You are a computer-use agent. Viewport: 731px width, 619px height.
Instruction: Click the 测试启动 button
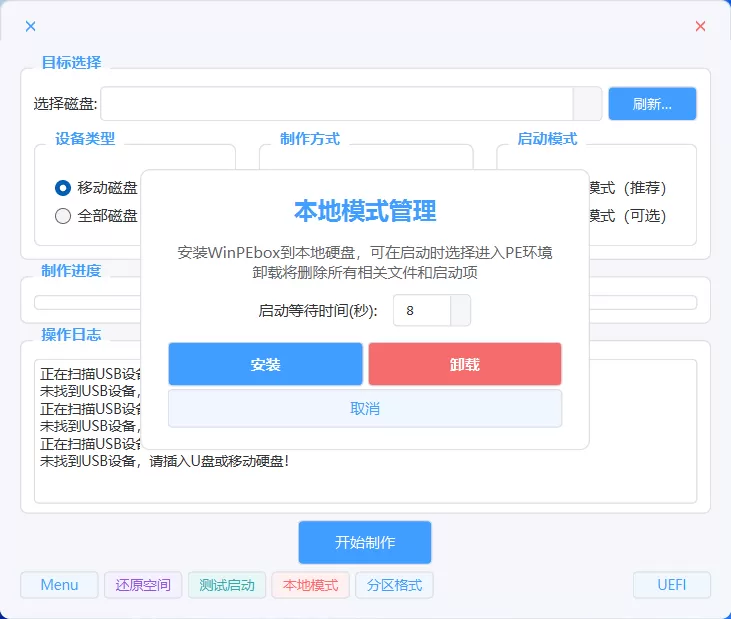click(227, 585)
